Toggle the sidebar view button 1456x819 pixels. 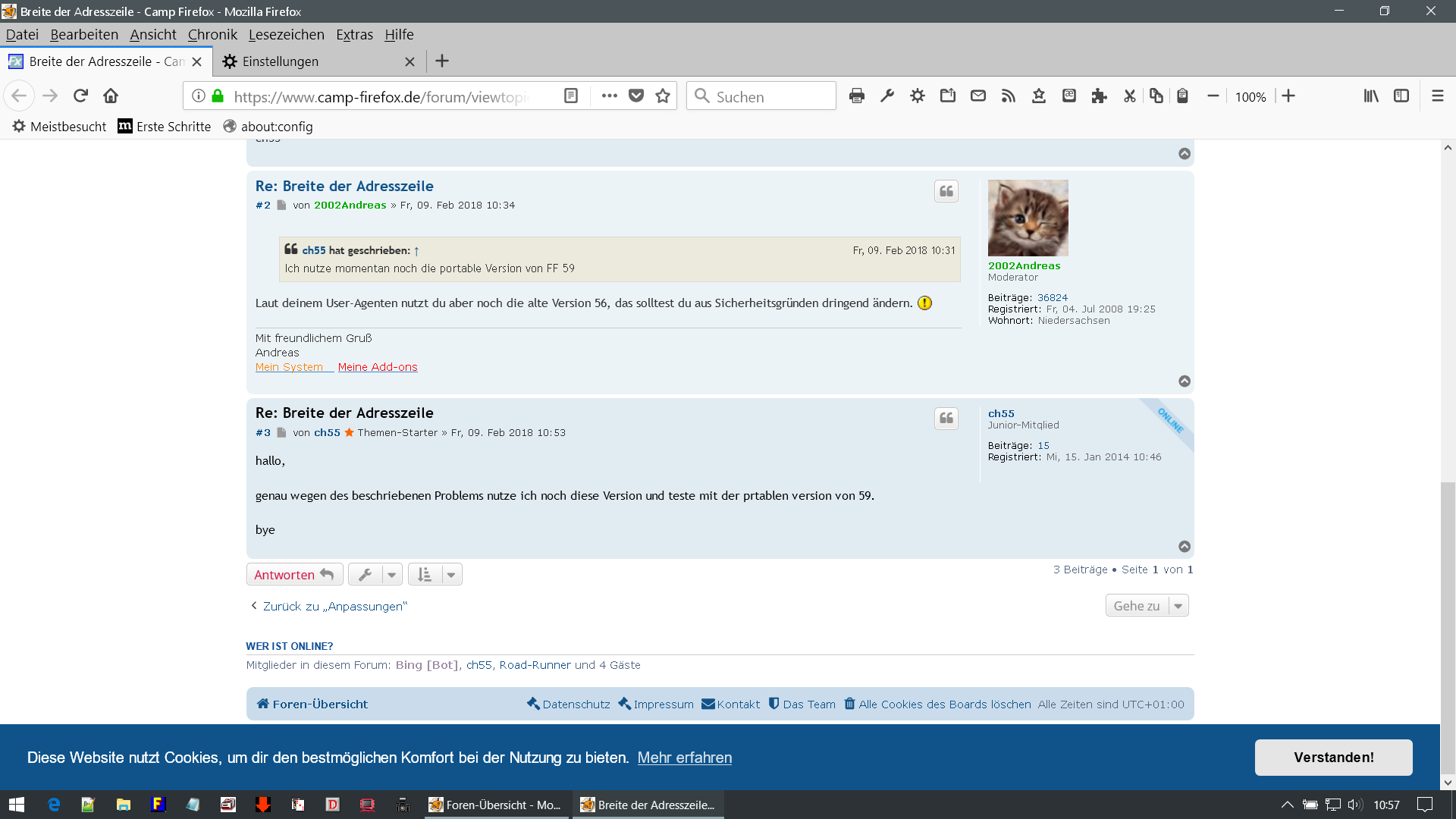[x=1401, y=96]
